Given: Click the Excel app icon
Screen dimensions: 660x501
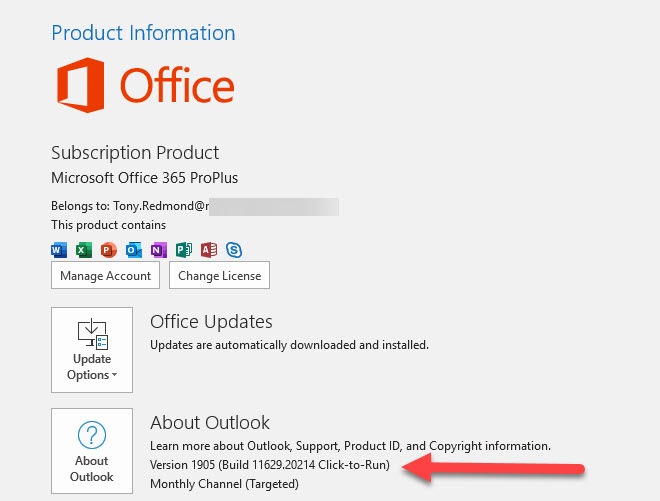Looking at the screenshot, I should (x=84, y=250).
